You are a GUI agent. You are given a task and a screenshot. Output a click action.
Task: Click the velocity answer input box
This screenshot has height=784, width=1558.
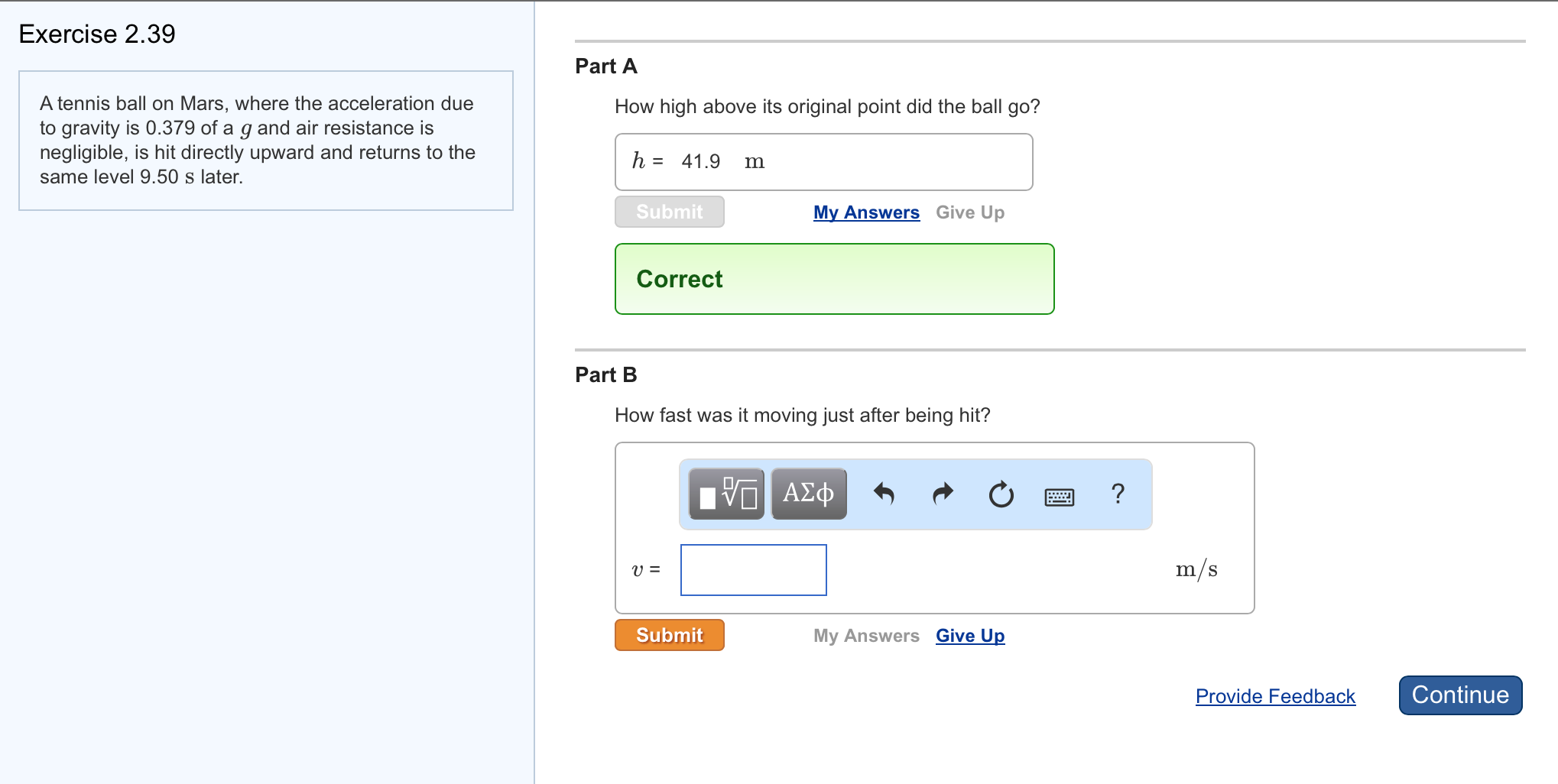[x=753, y=570]
